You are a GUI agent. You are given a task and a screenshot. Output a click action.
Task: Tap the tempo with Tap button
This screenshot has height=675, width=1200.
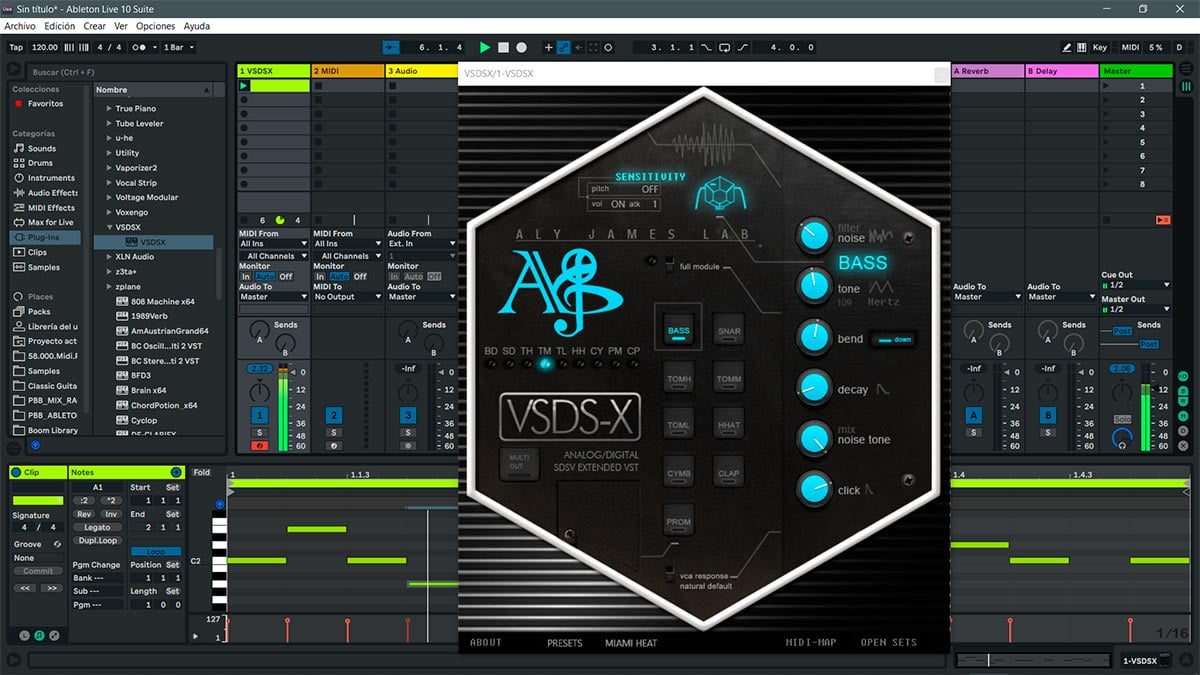pos(16,47)
